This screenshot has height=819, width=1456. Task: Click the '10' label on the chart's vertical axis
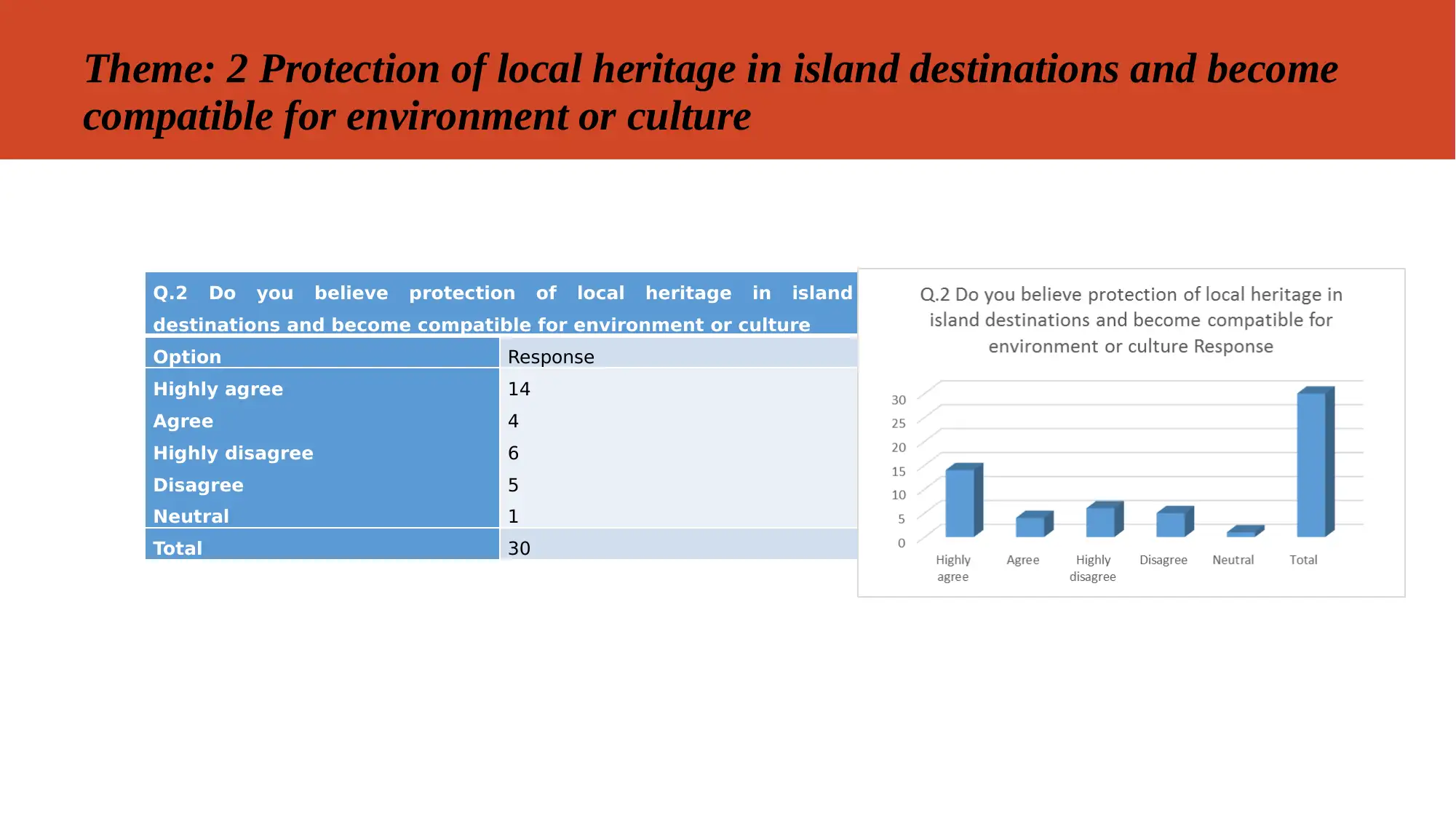899,494
